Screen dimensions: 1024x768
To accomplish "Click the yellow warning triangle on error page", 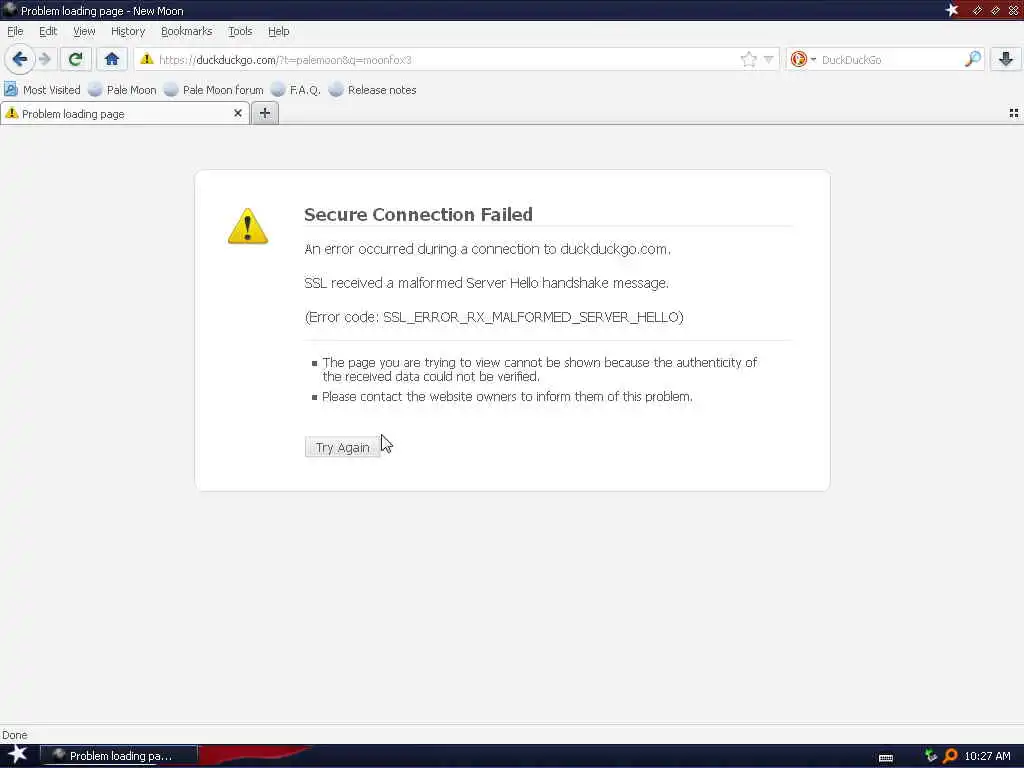I will pyautogui.click(x=248, y=226).
